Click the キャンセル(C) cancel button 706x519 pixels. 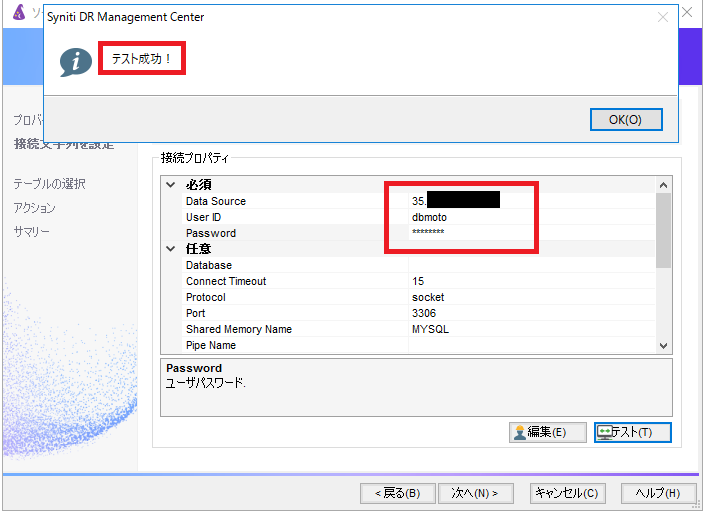point(567,494)
